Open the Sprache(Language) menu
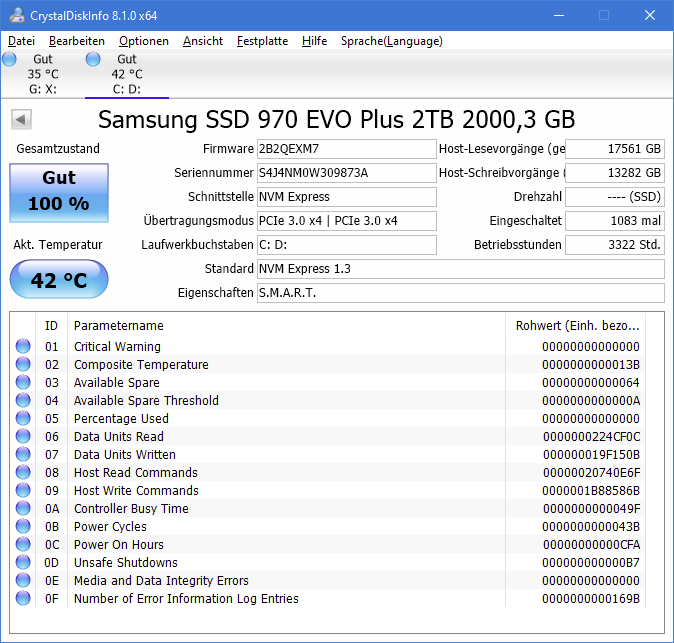Screen dimensions: 674x643 pos(392,41)
